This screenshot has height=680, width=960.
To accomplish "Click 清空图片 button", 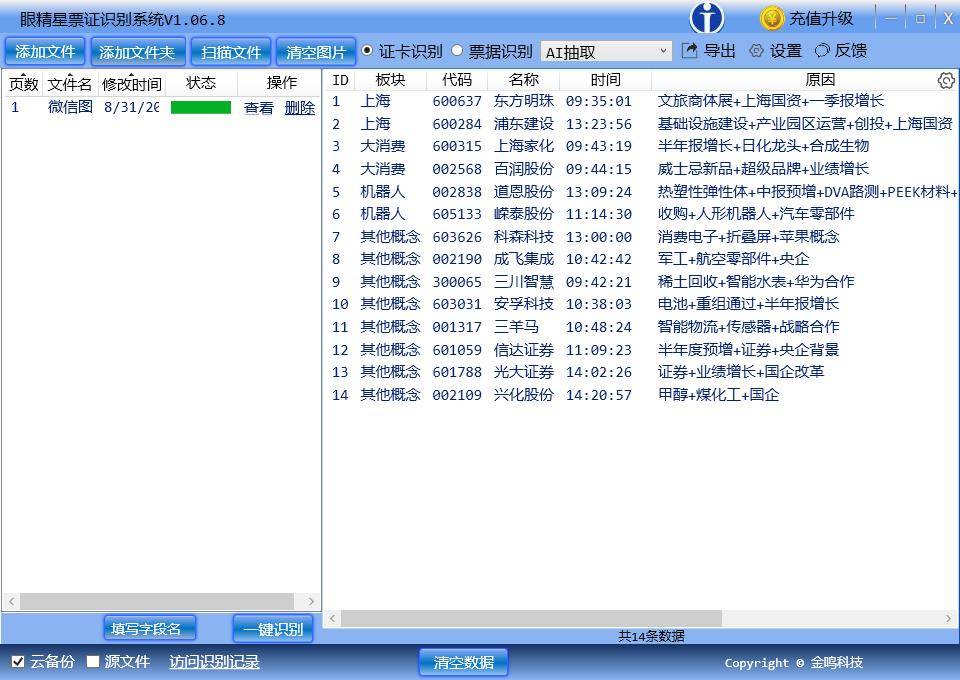I will click(315, 52).
